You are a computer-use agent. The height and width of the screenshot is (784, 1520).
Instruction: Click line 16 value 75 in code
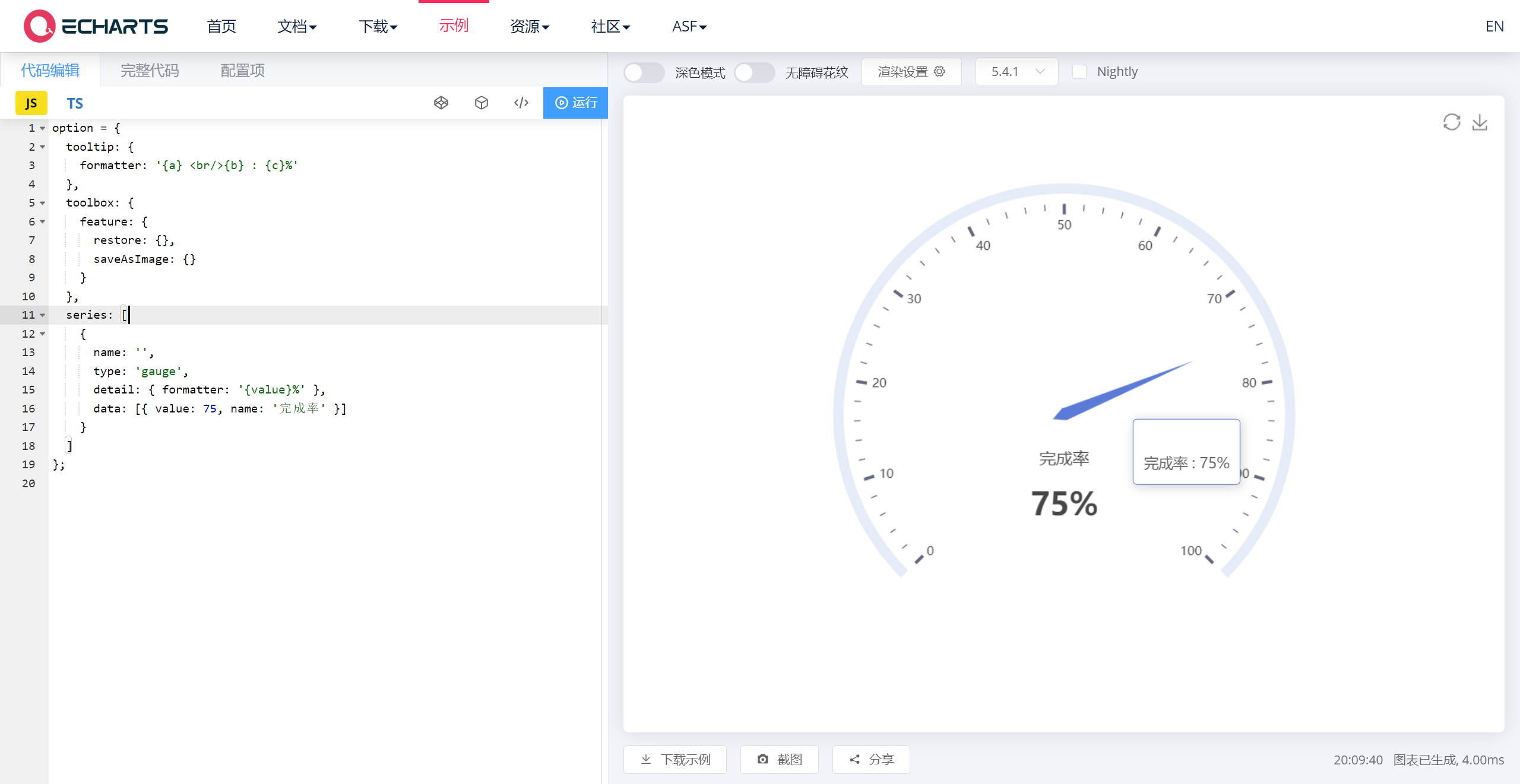point(210,408)
